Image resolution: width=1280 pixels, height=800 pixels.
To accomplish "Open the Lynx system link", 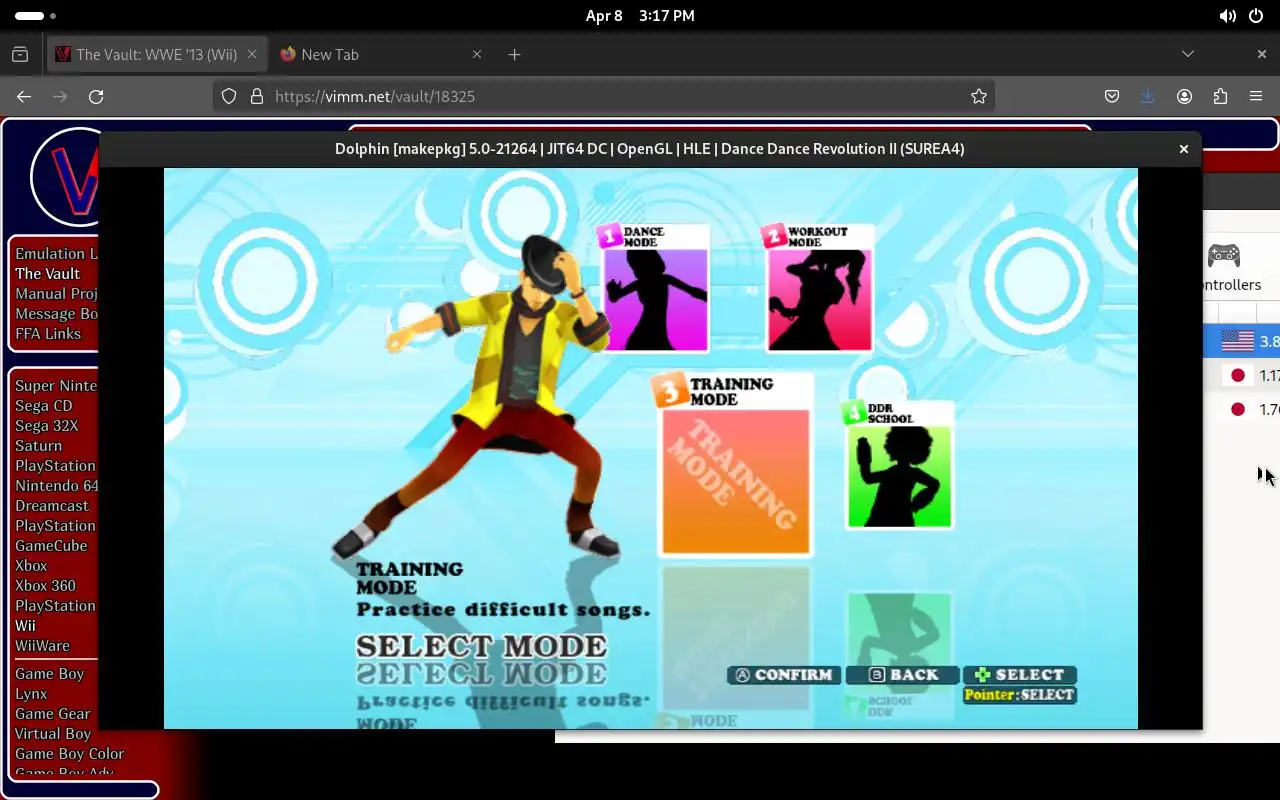I will (x=31, y=693).
